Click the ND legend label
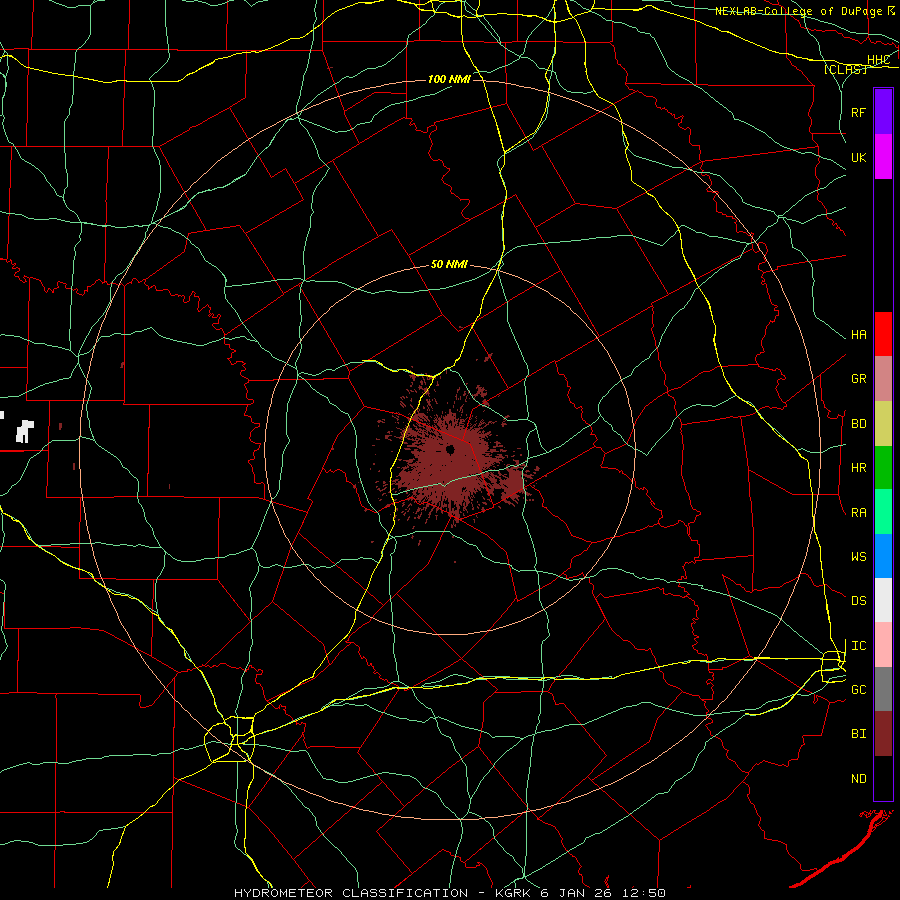Image resolution: width=900 pixels, height=900 pixels. coord(859,779)
